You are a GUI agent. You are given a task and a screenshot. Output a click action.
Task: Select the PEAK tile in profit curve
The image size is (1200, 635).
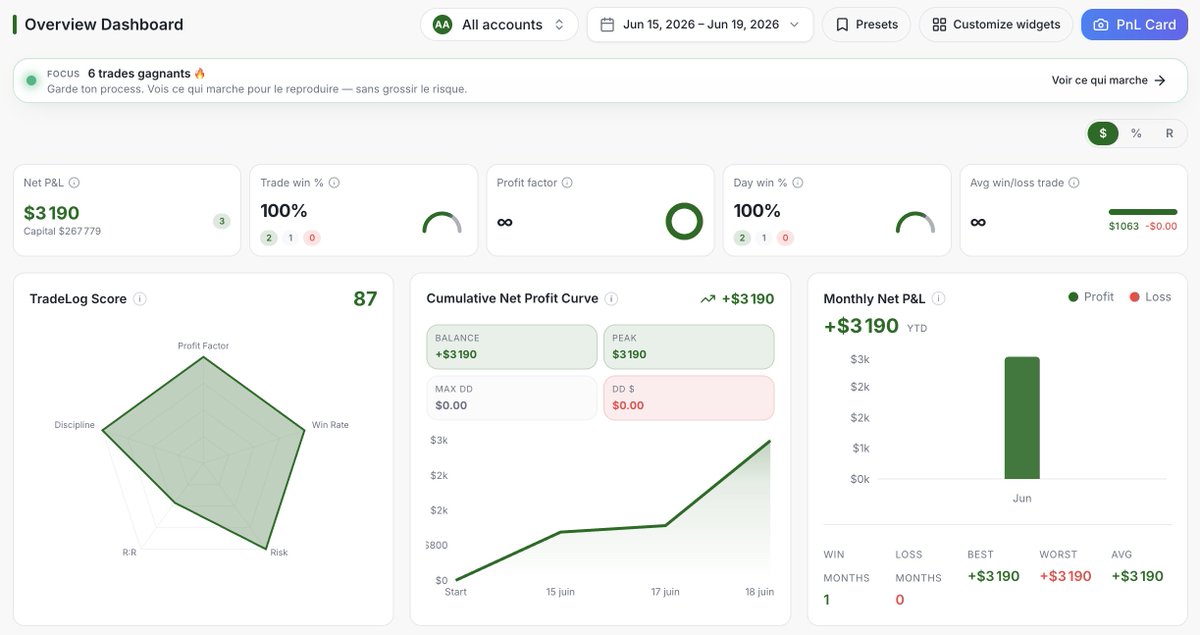pos(689,346)
